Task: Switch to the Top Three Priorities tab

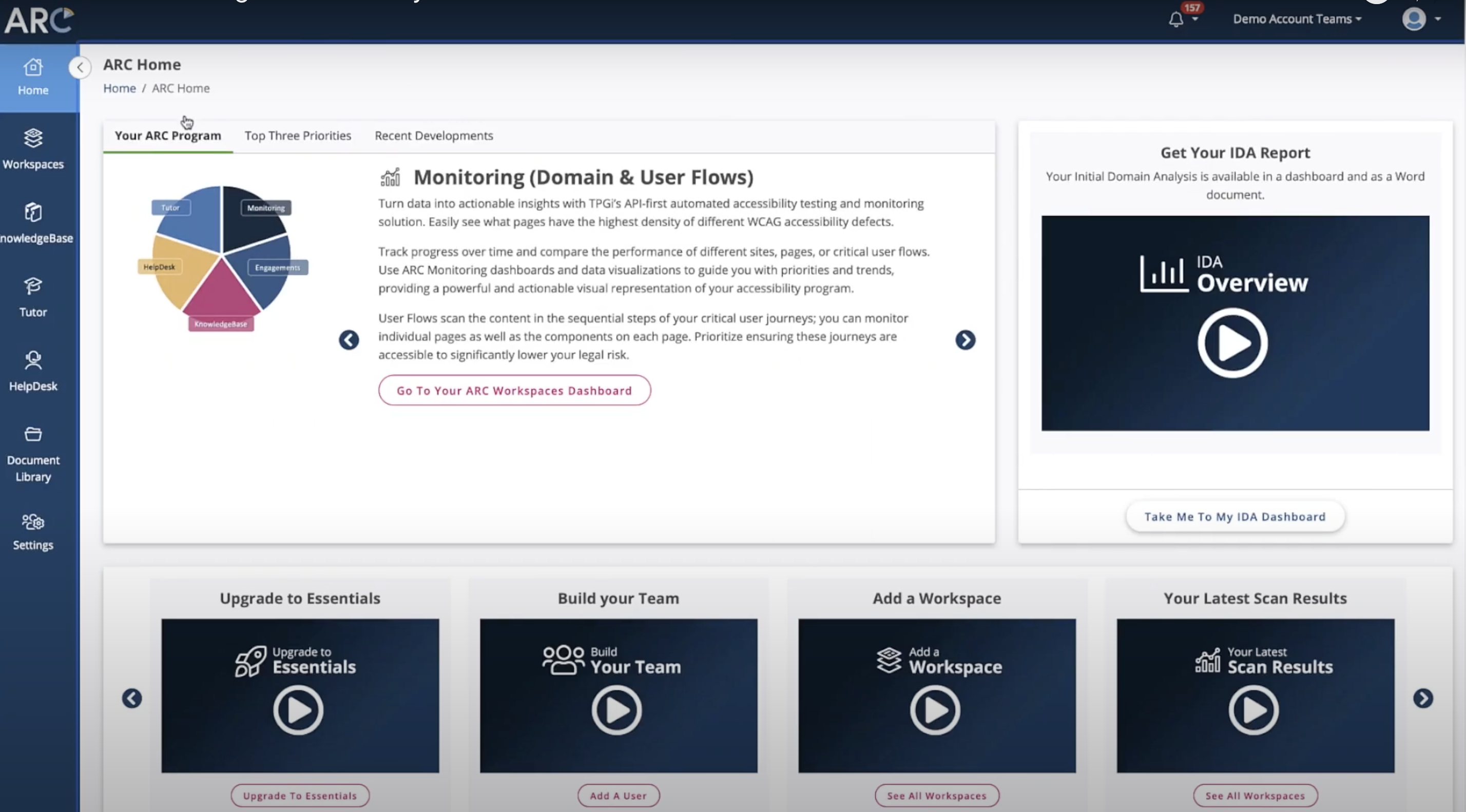Action: [x=298, y=136]
